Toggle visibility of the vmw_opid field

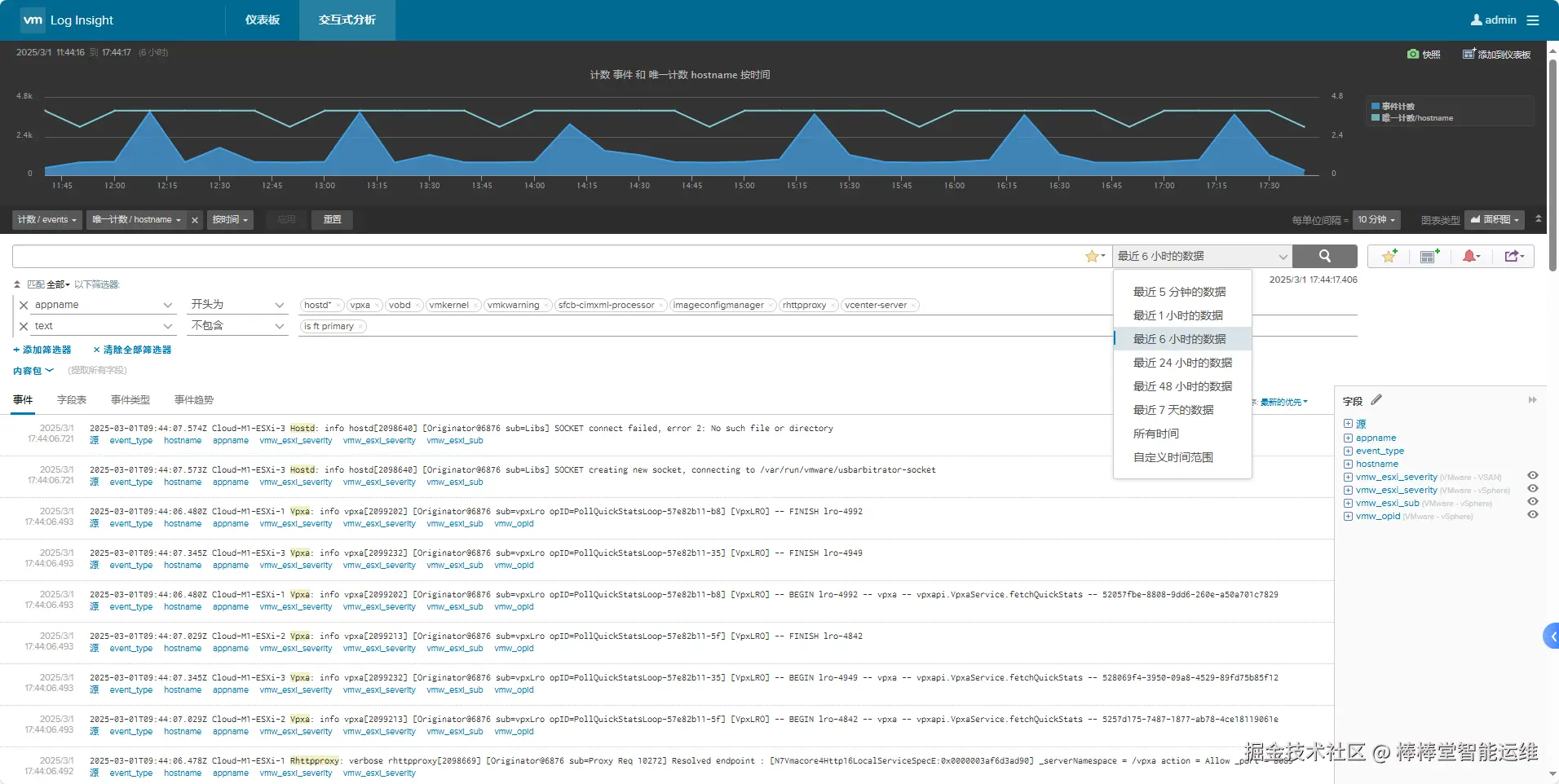1533,515
